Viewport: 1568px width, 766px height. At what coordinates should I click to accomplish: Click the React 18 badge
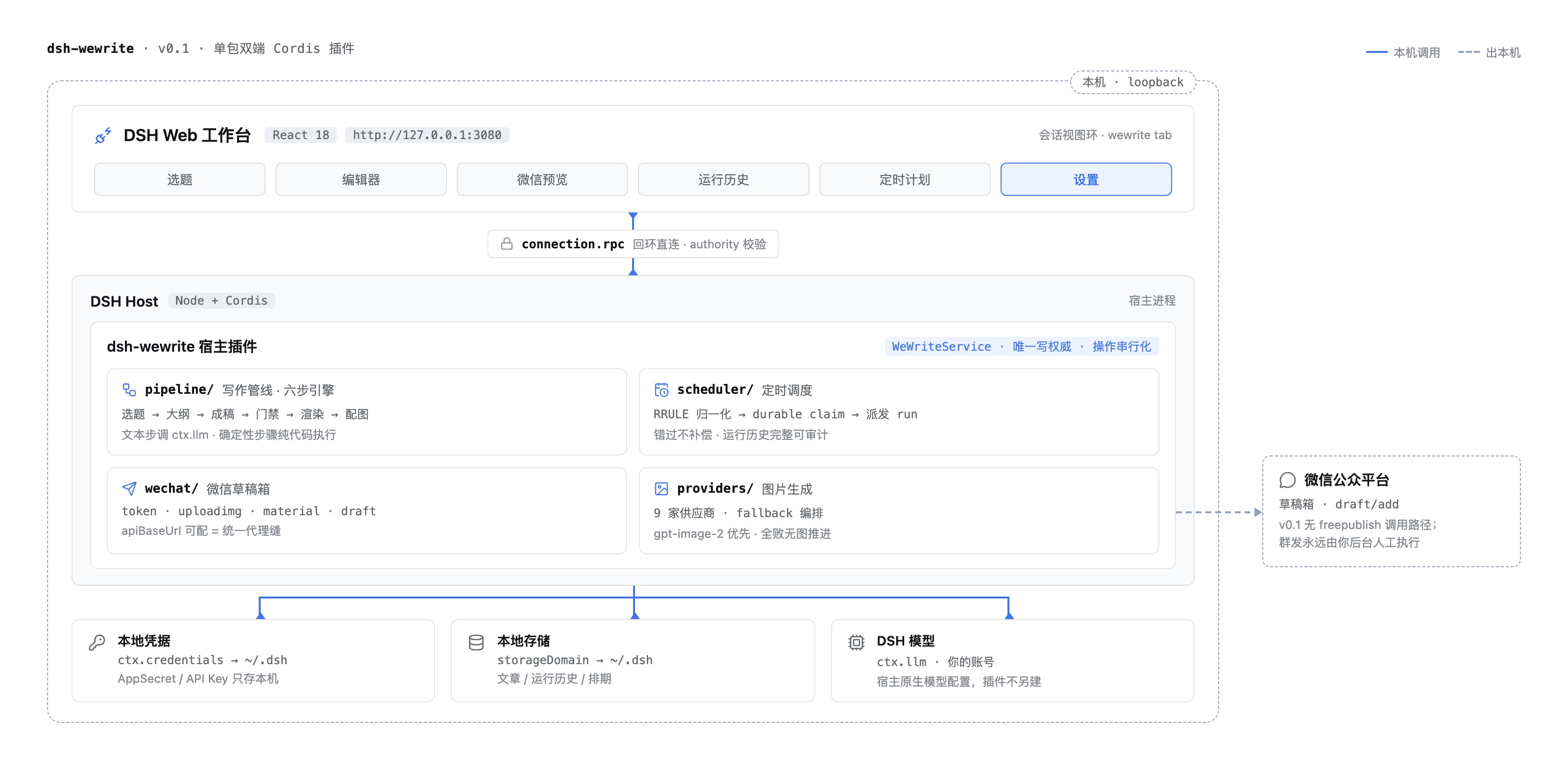pos(301,135)
